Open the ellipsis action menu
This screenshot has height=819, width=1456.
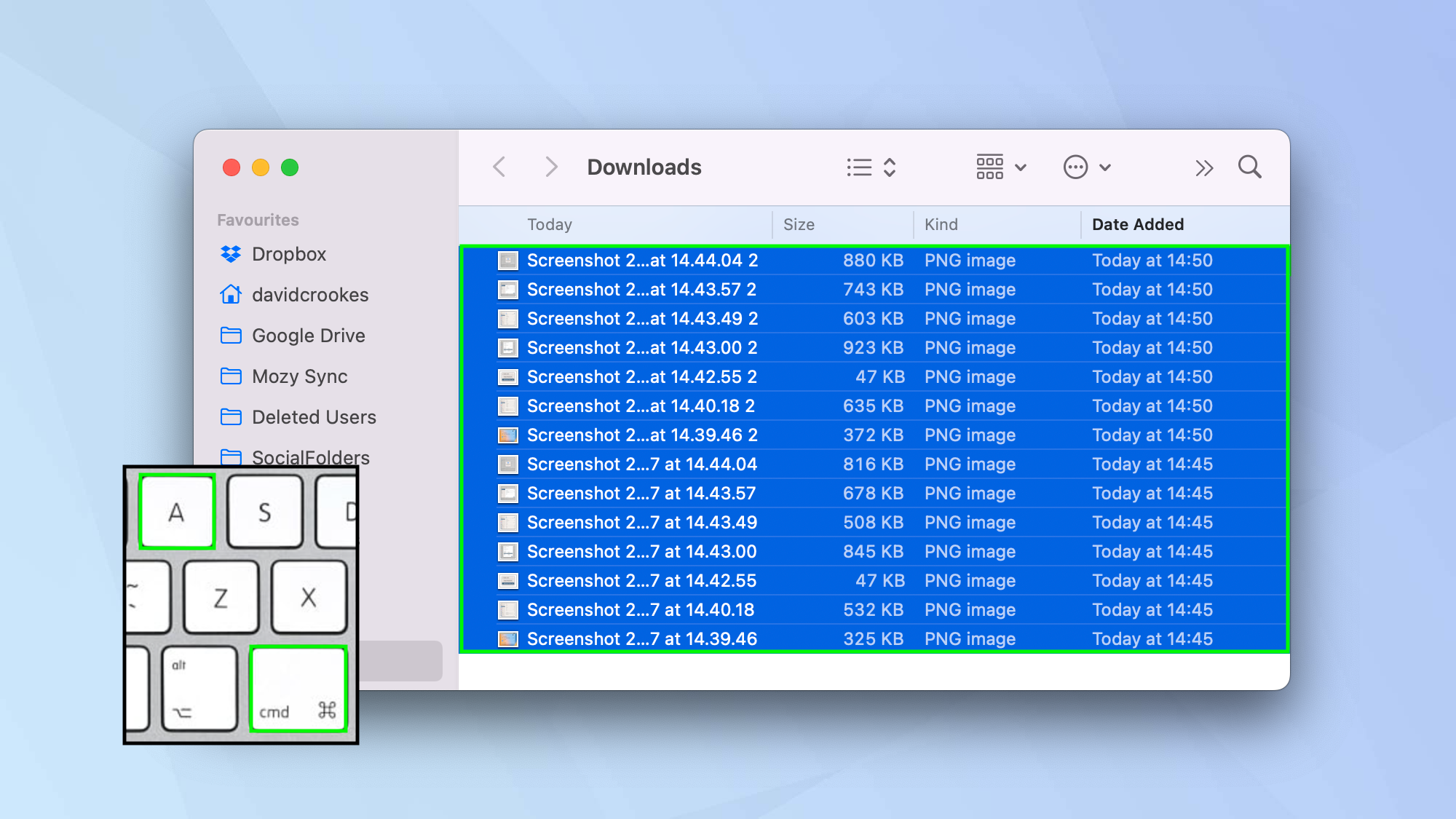[1075, 167]
